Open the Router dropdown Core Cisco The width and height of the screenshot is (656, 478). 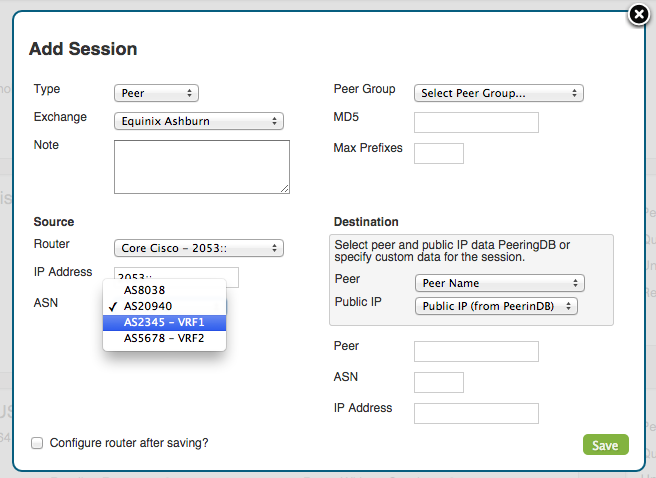(199, 248)
